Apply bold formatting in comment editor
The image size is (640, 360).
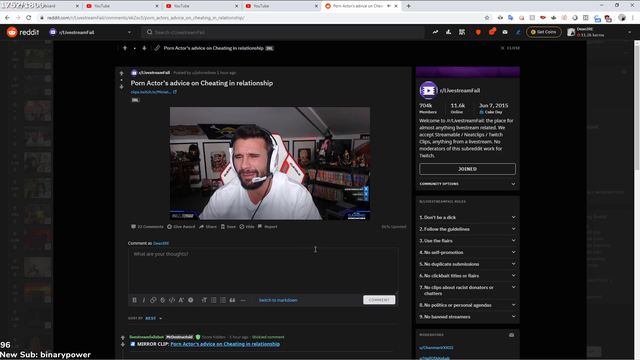(x=134, y=300)
